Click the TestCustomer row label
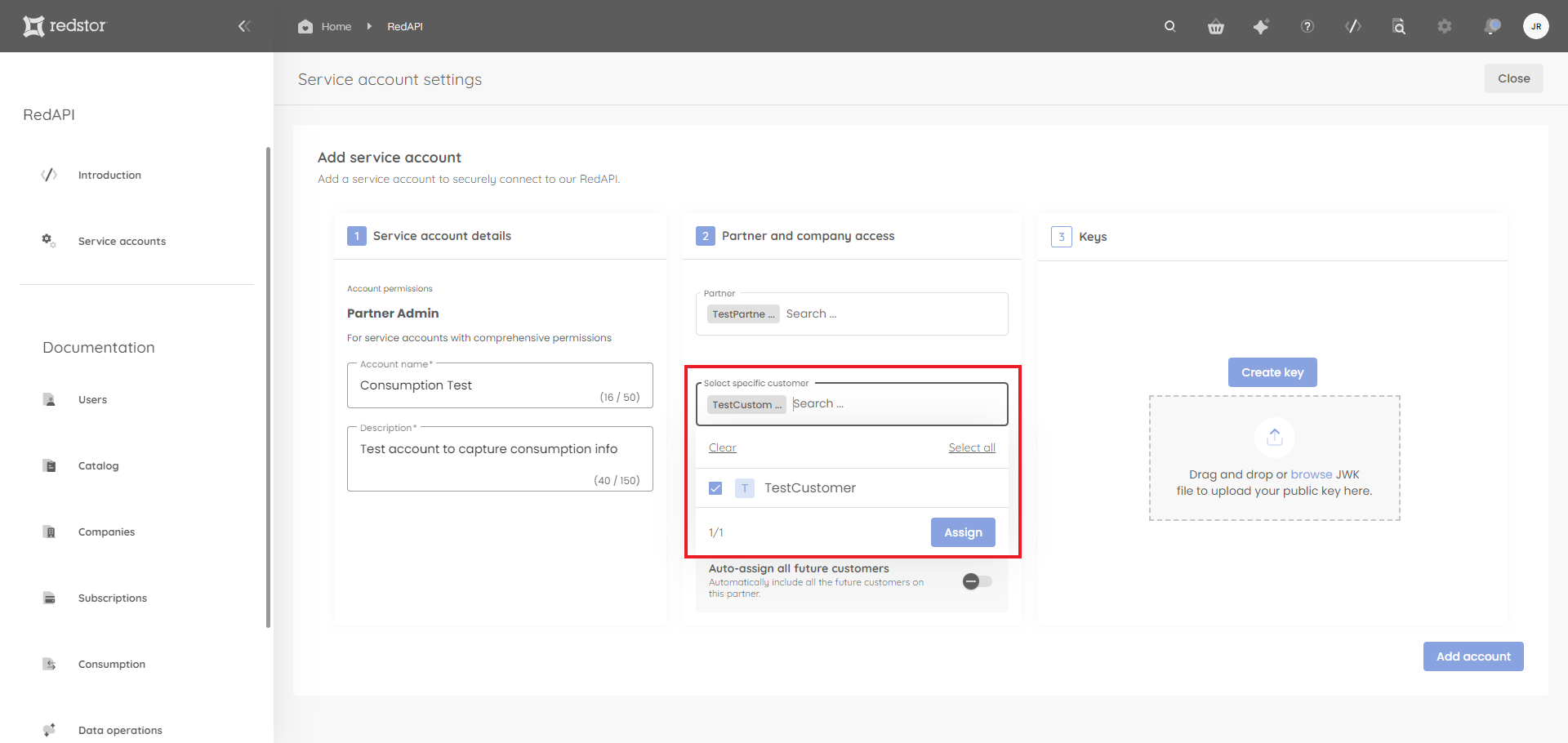This screenshot has height=743, width=1568. (x=810, y=487)
